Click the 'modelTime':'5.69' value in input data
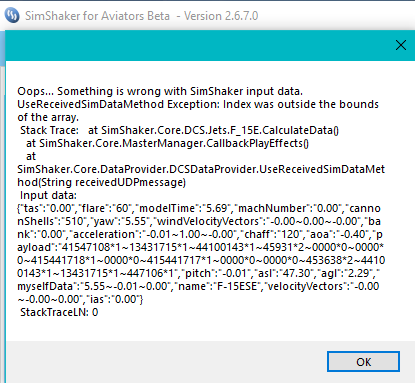The height and width of the screenshot is (383, 415). [182, 208]
